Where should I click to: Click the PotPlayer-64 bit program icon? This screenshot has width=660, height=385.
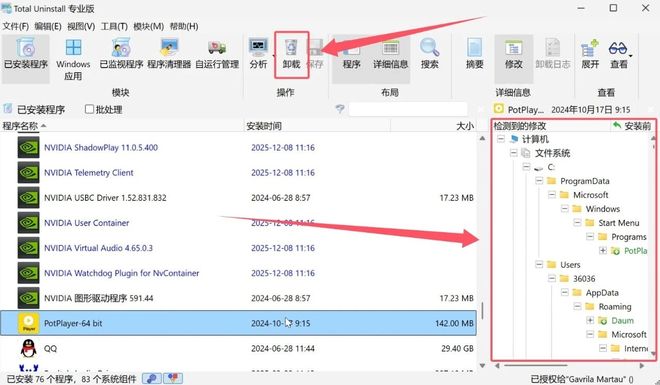28,323
